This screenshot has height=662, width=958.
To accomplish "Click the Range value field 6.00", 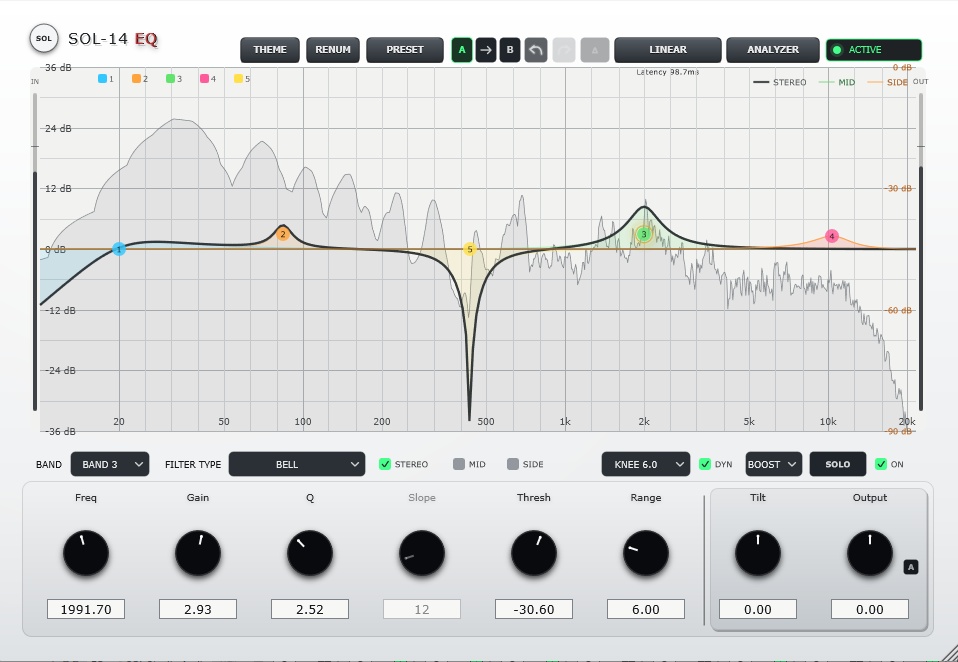I will click(646, 609).
